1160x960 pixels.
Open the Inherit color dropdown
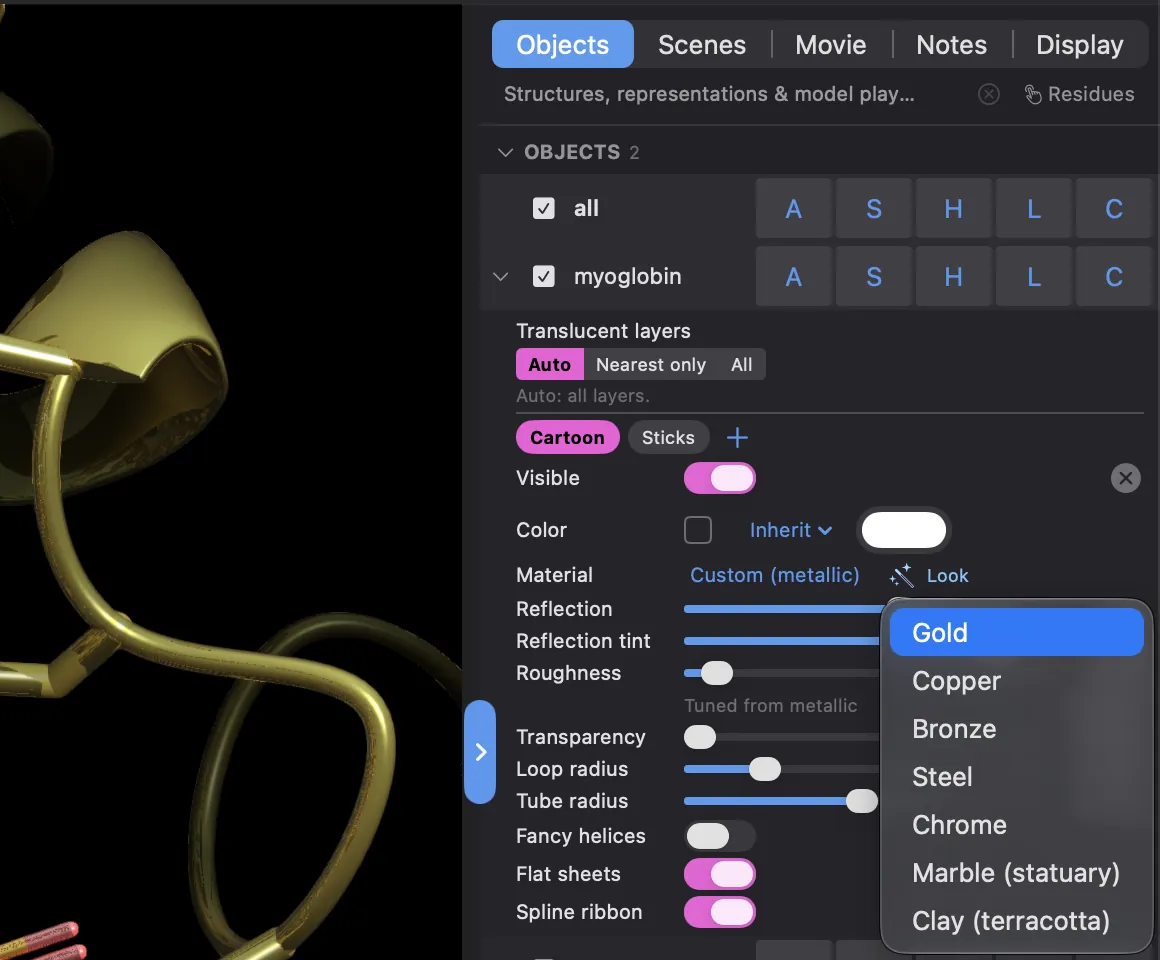[791, 530]
